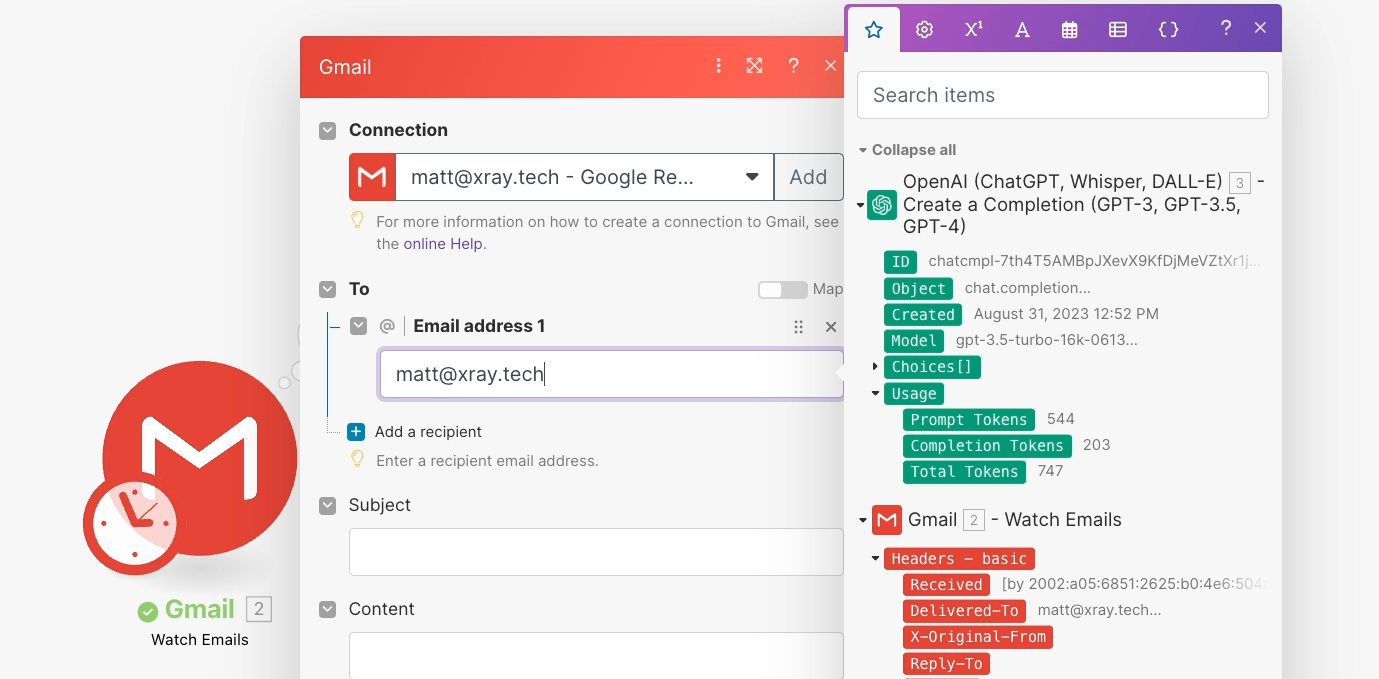The height and width of the screenshot is (679, 1379).
Task: Open the date functions calendar tab
Action: pyautogui.click(x=1070, y=30)
